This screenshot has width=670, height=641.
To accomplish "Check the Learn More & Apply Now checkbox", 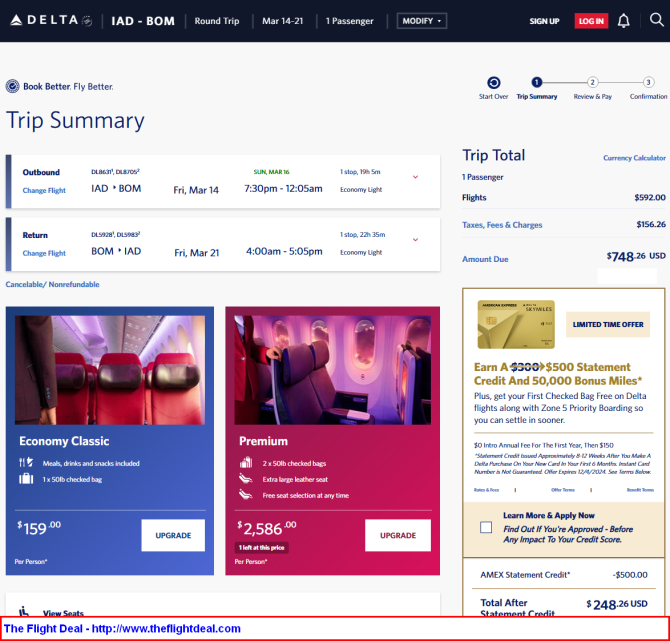I will 486,527.
